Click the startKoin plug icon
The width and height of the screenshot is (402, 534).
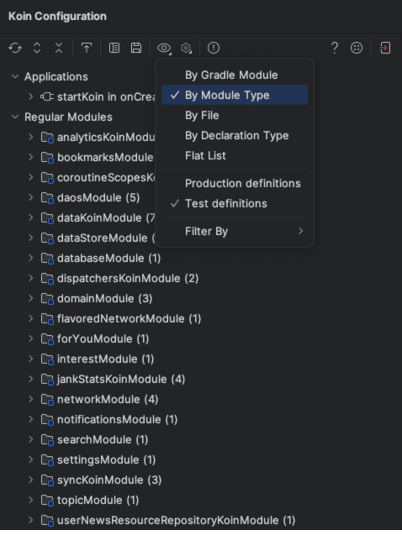pos(47,97)
